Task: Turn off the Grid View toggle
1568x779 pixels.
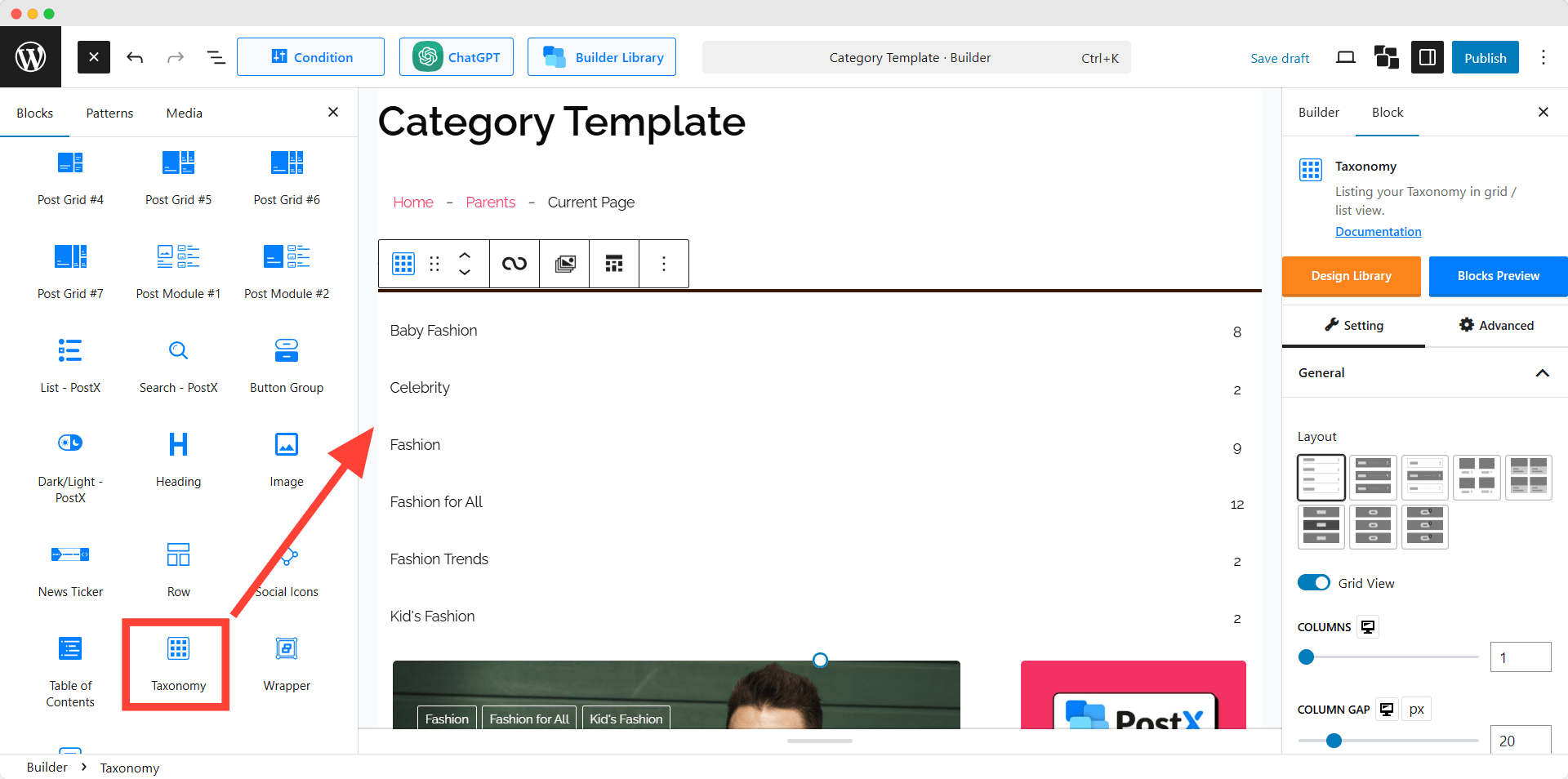Action: [x=1314, y=583]
